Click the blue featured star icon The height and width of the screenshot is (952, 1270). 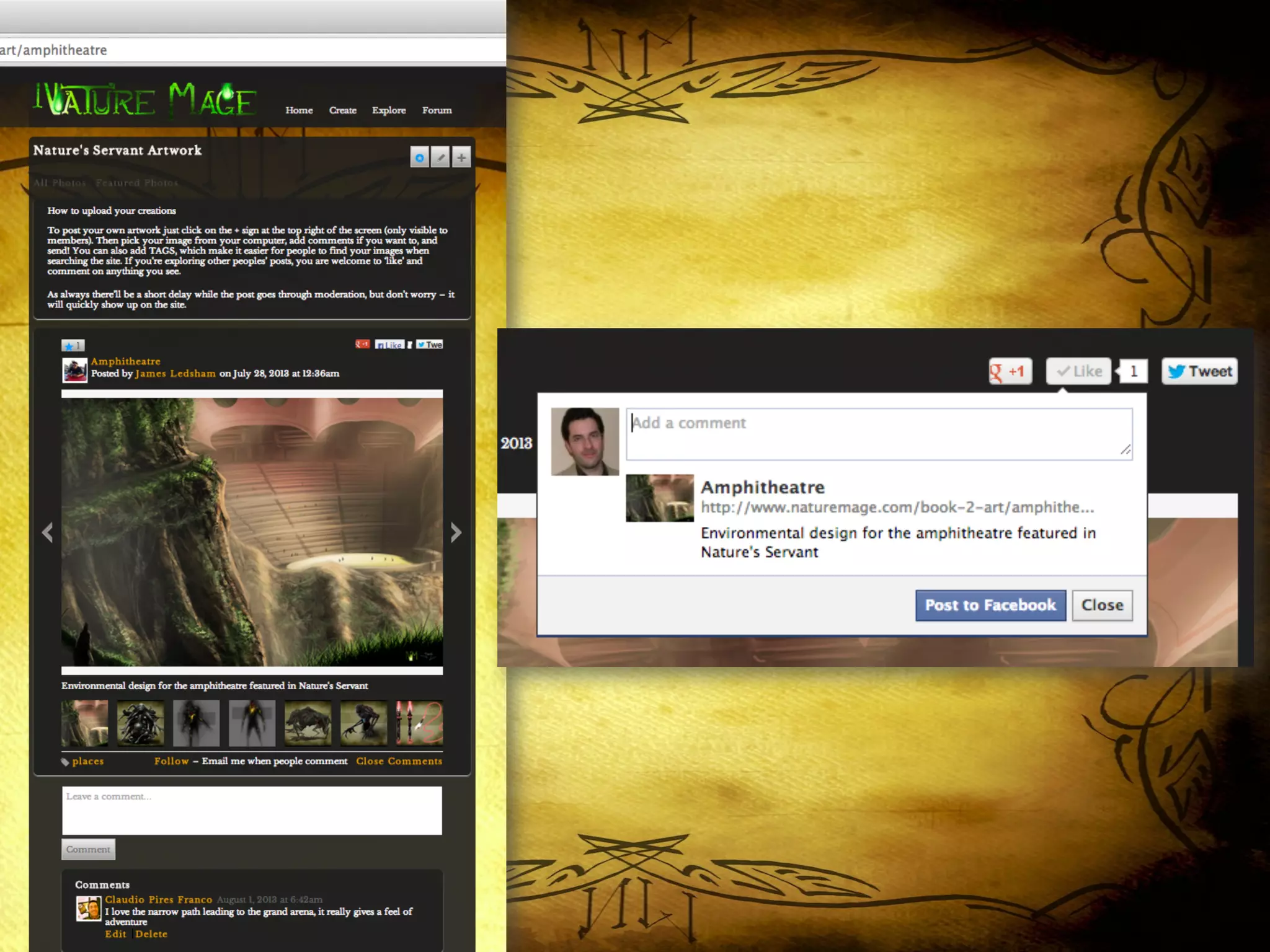[x=420, y=157]
